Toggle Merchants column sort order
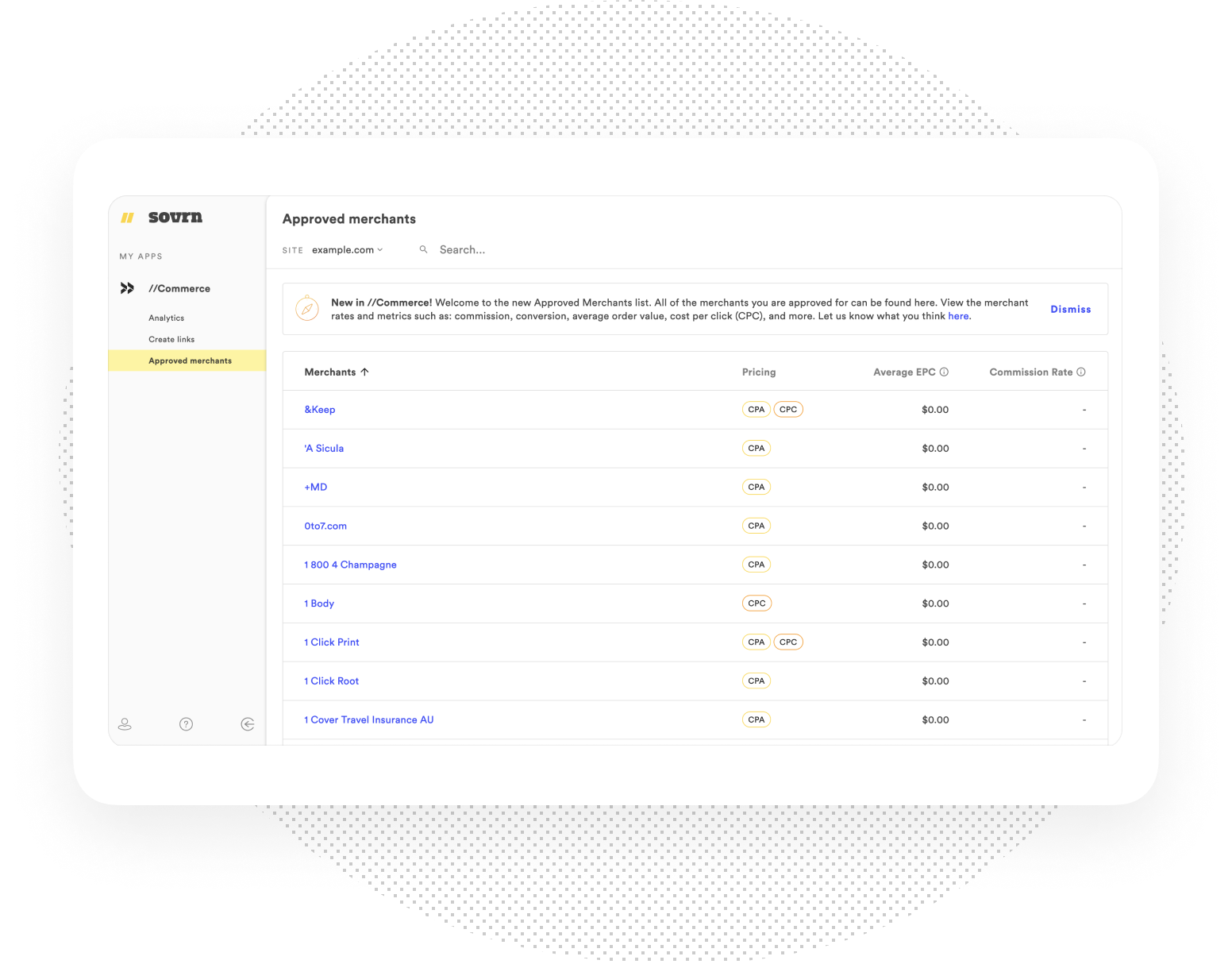 364,371
